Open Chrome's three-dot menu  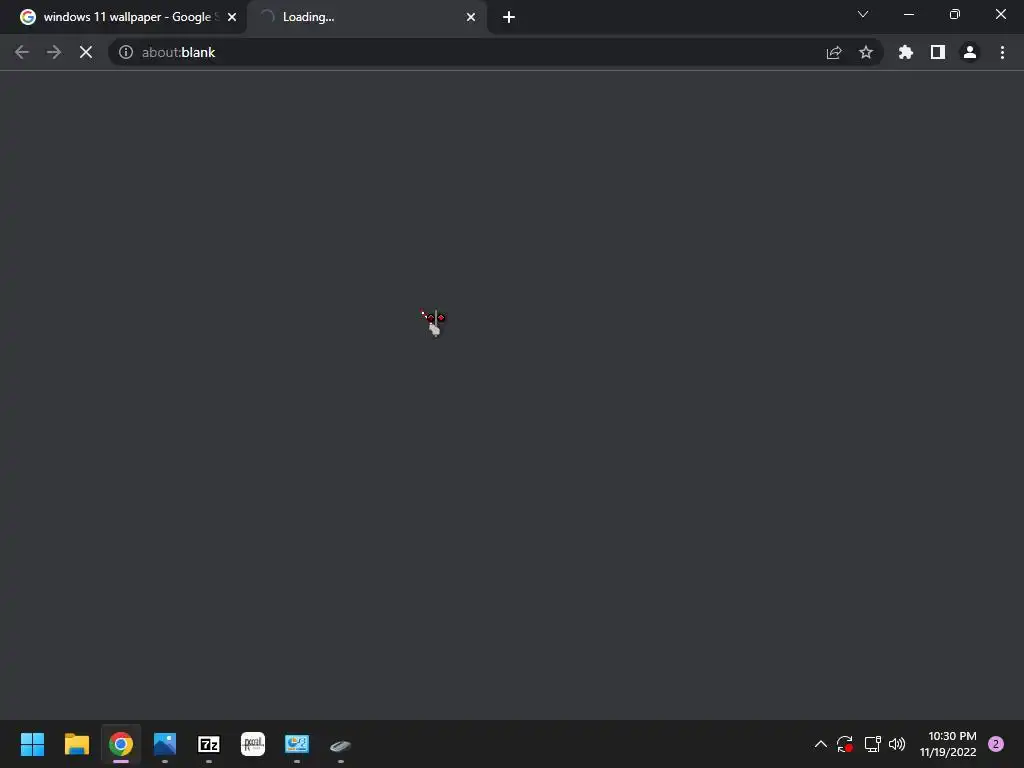1002,52
